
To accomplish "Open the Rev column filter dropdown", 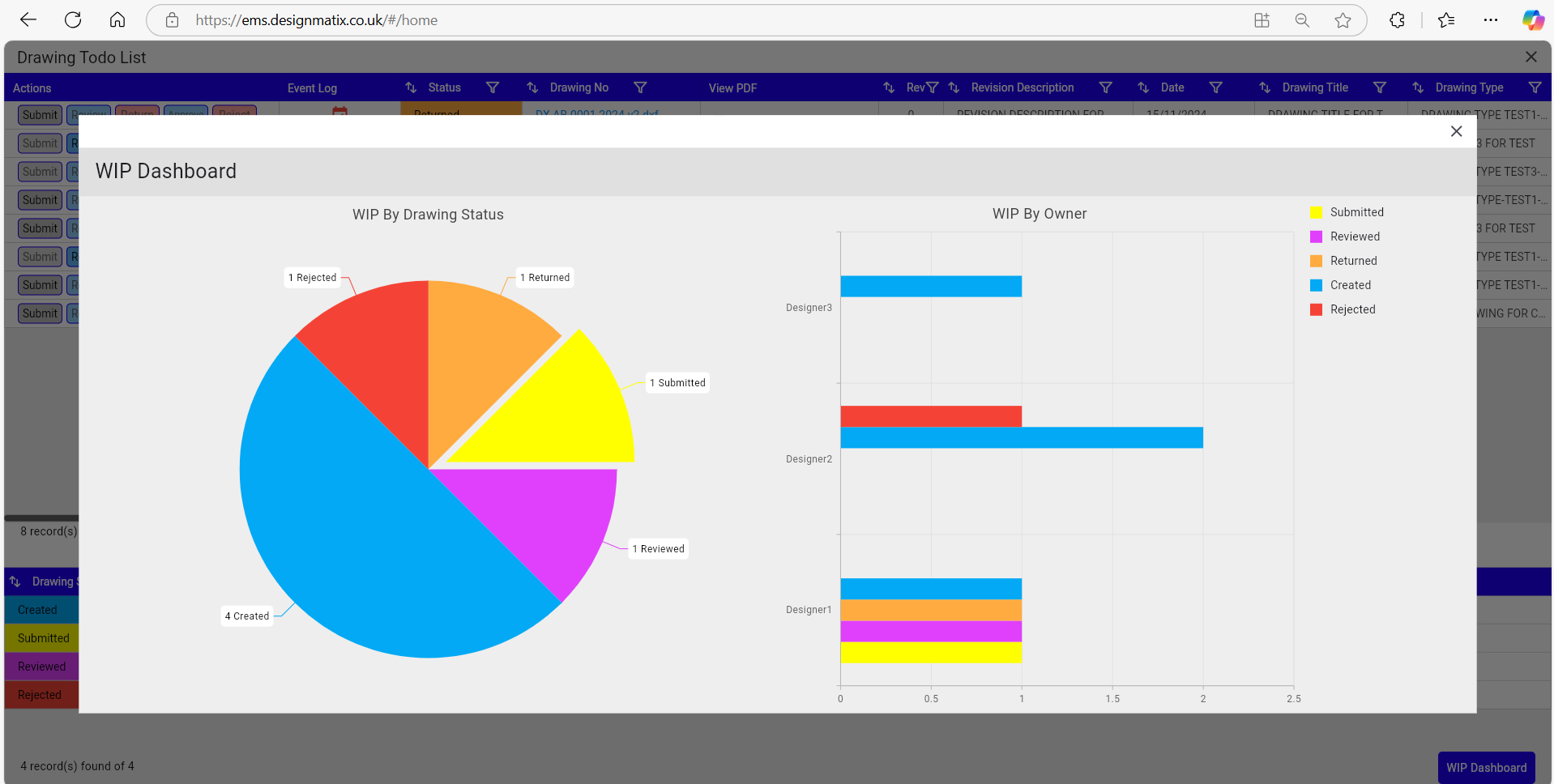I will pos(933,87).
